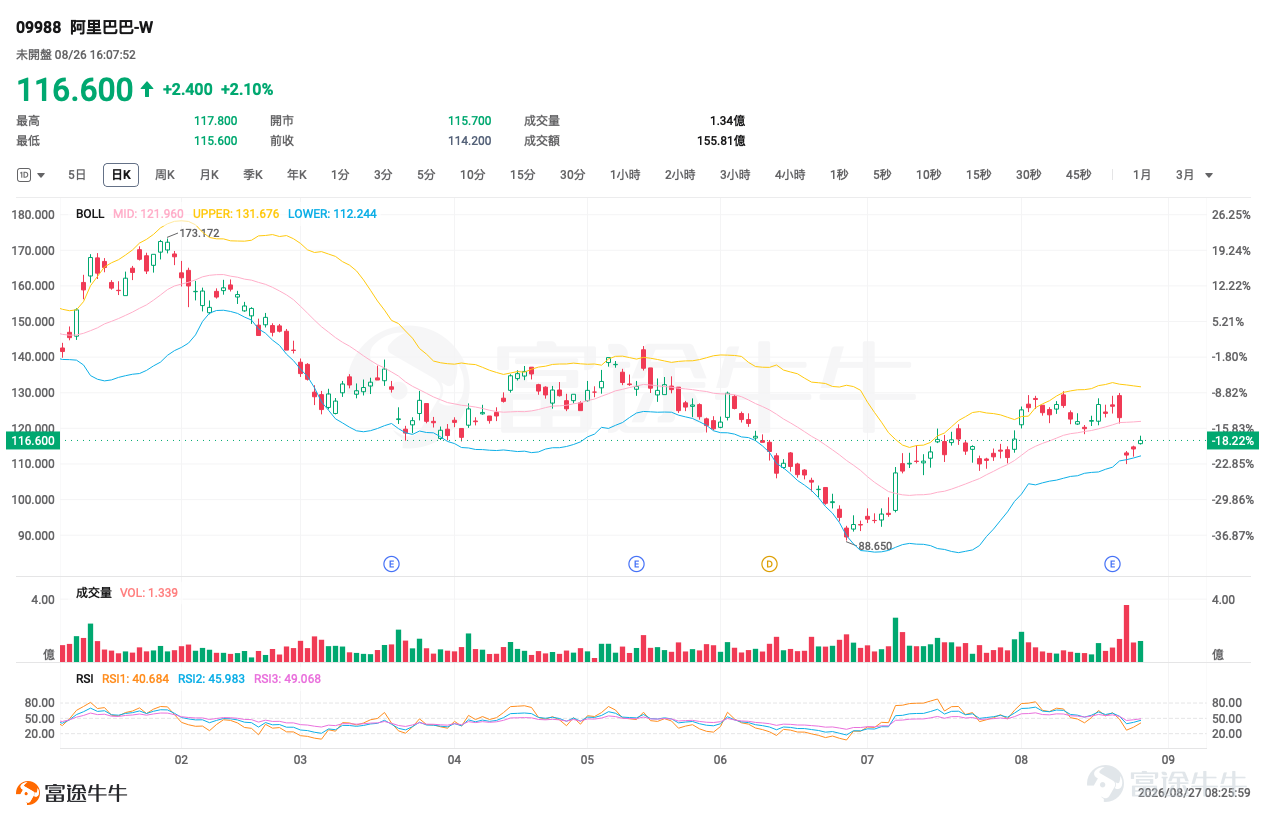Switch to 月K monthly chart
This screenshot has height=820, width=1267.
(x=209, y=175)
